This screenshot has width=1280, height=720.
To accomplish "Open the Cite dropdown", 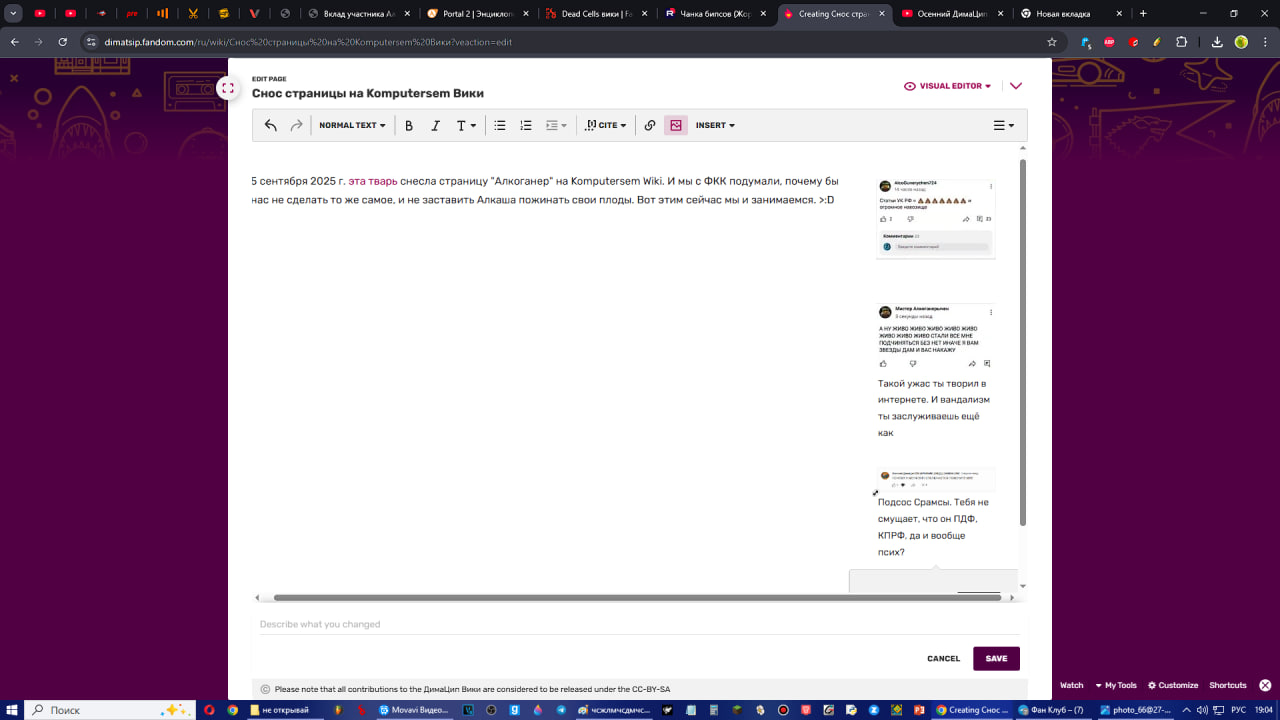I will [x=606, y=126].
